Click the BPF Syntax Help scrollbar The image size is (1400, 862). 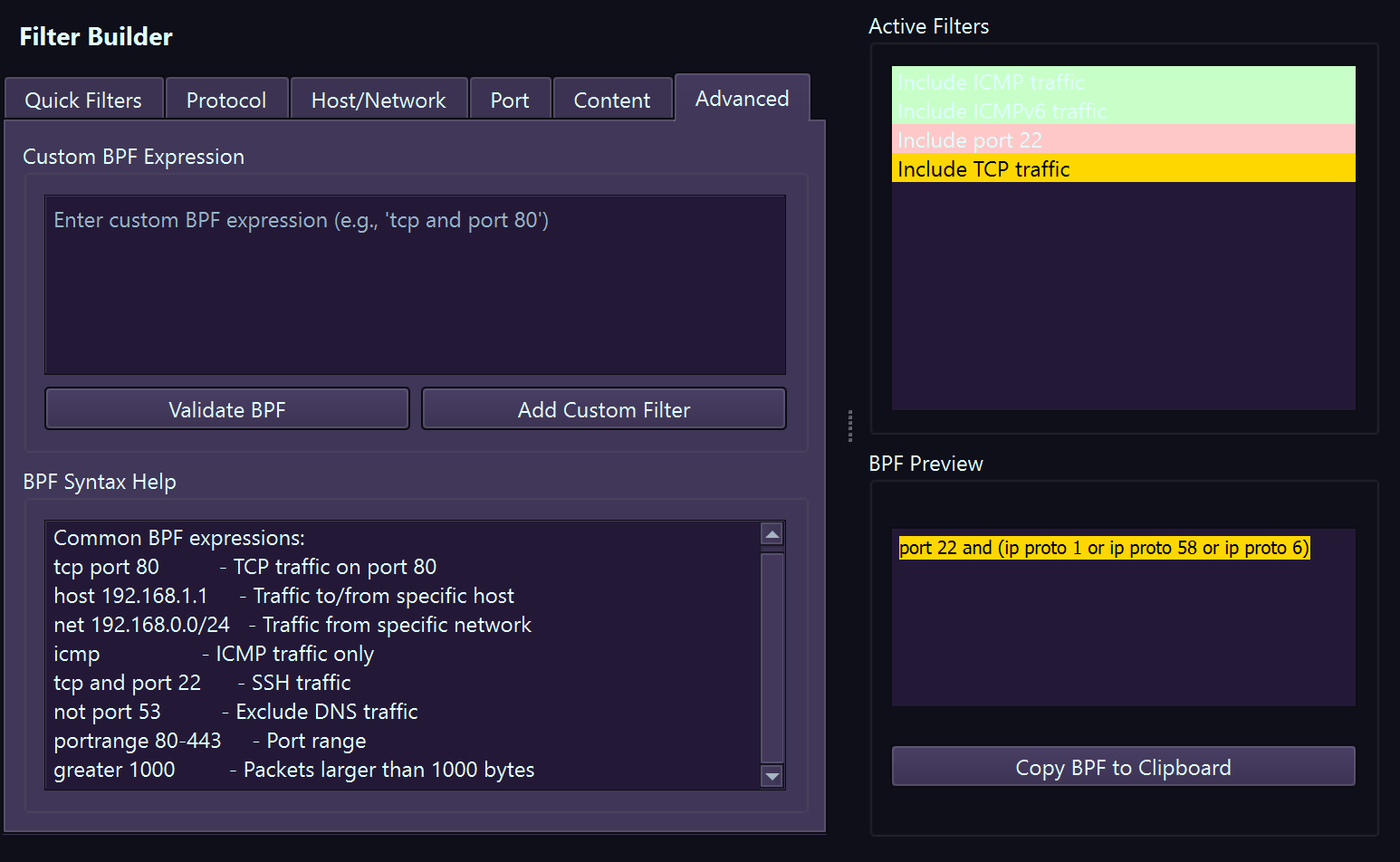(x=772, y=655)
